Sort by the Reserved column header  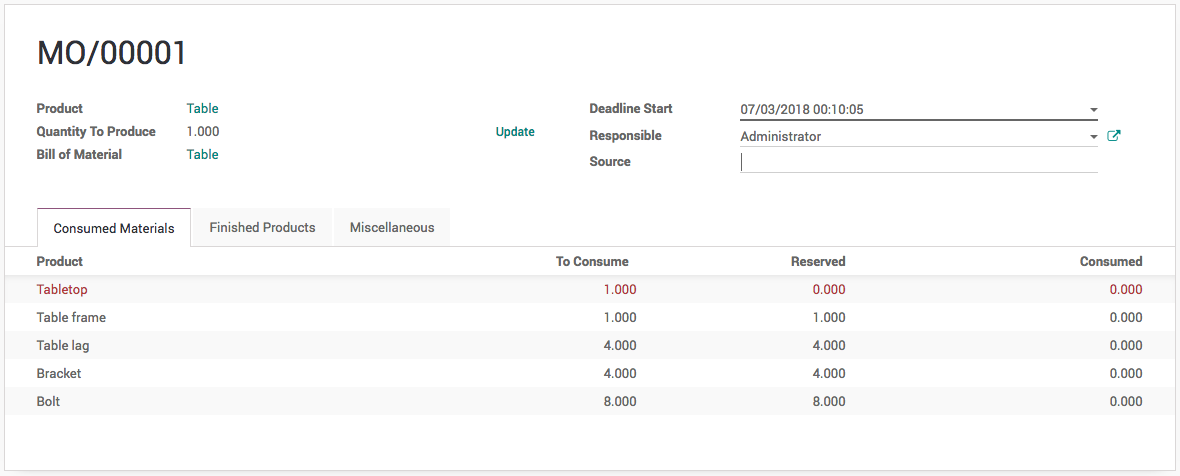click(817, 261)
